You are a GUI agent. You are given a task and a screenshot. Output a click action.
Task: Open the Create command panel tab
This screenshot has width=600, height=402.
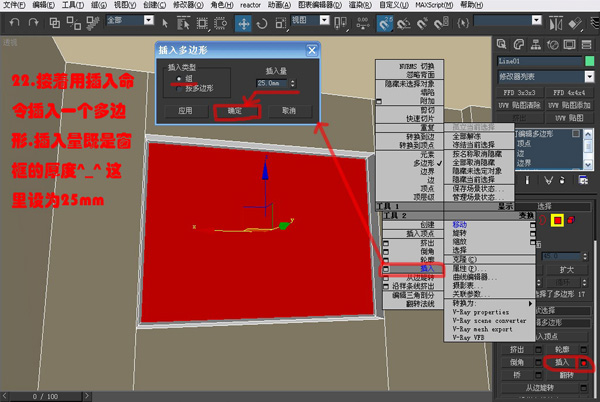(x=501, y=45)
